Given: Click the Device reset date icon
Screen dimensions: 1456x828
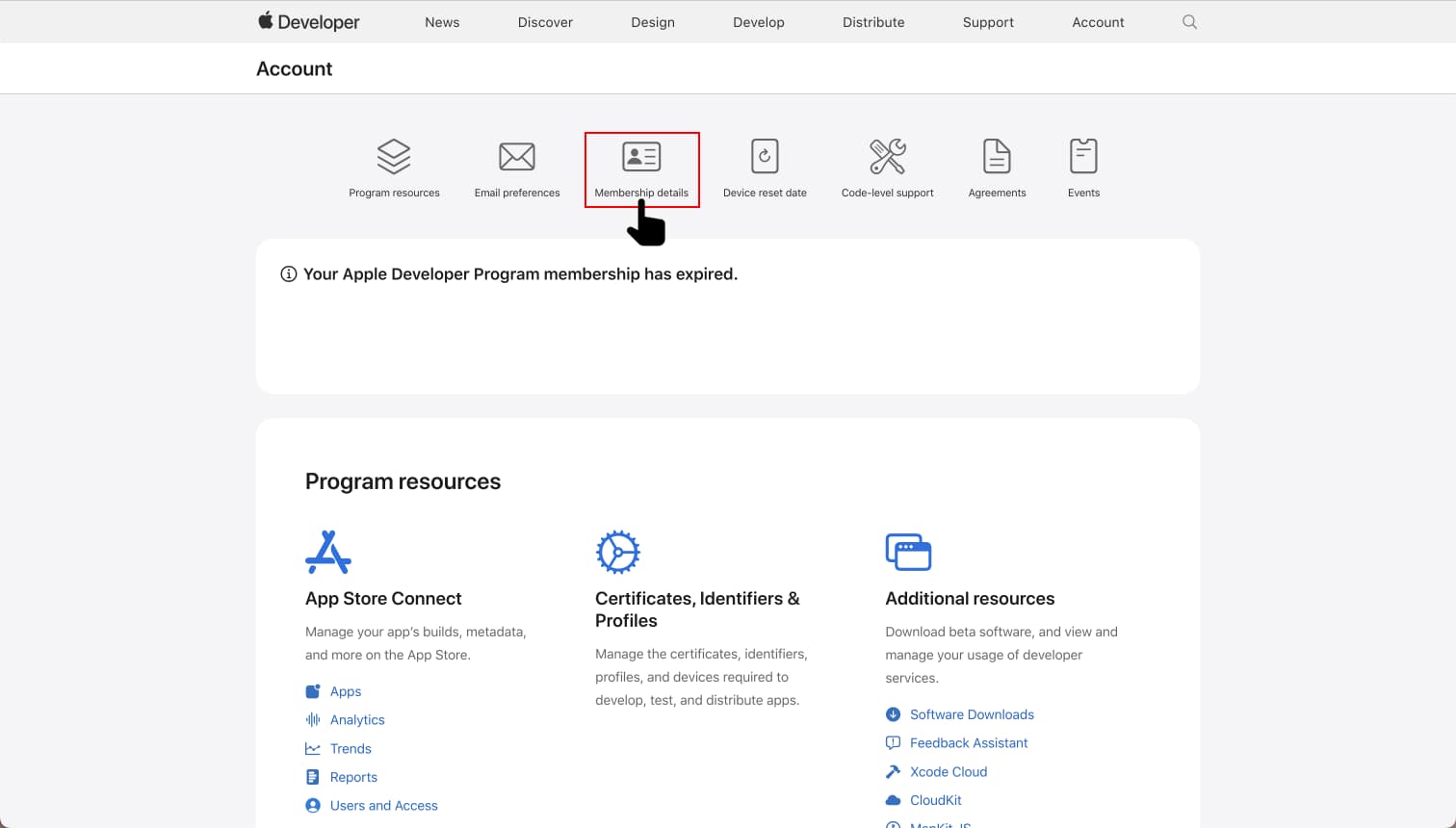Looking at the screenshot, I should tap(765, 155).
